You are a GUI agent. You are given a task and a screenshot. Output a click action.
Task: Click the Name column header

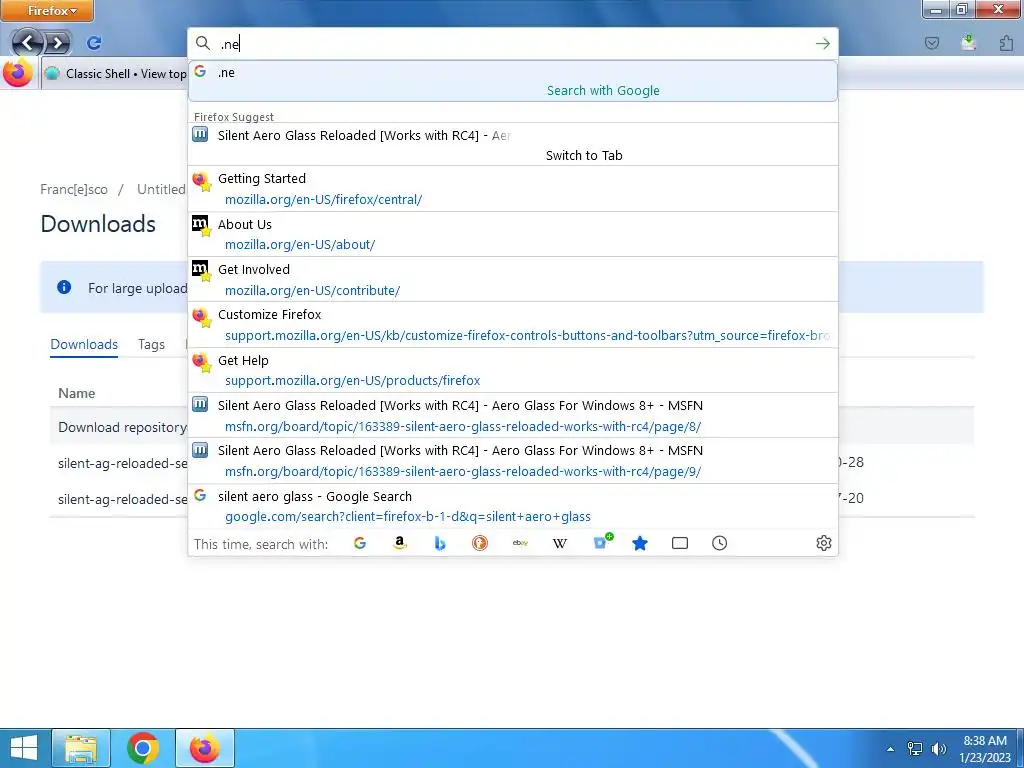pyautogui.click(x=76, y=393)
